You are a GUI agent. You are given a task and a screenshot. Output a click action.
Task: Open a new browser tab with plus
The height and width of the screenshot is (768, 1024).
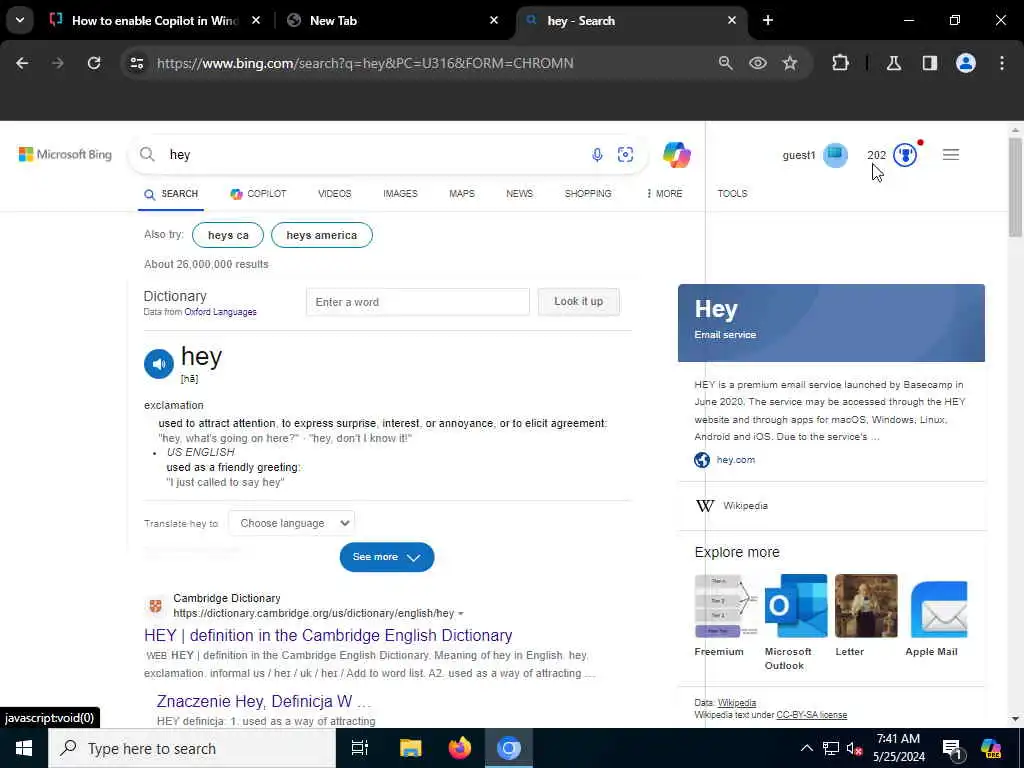point(768,20)
